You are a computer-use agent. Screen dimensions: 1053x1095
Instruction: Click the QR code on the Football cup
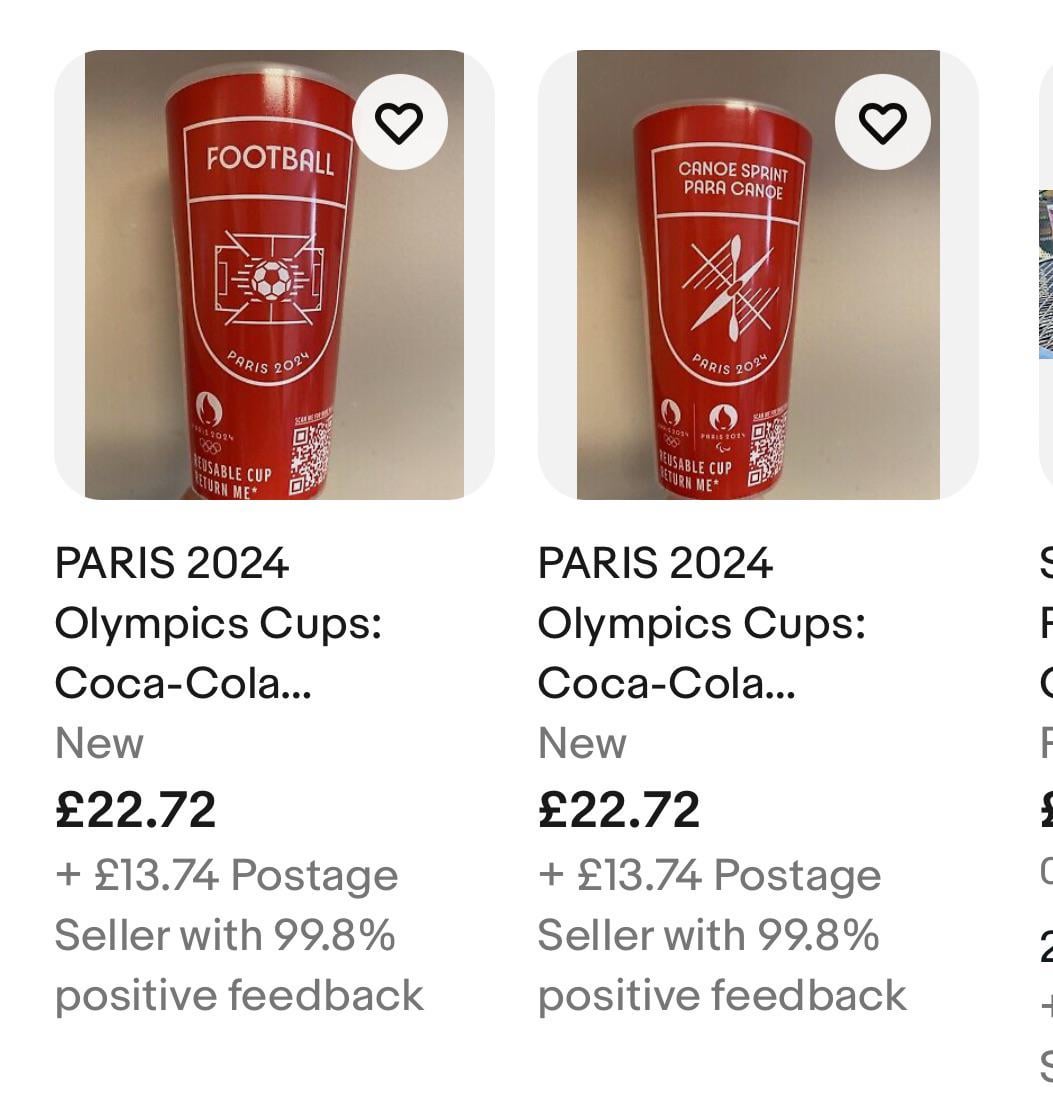[310, 455]
